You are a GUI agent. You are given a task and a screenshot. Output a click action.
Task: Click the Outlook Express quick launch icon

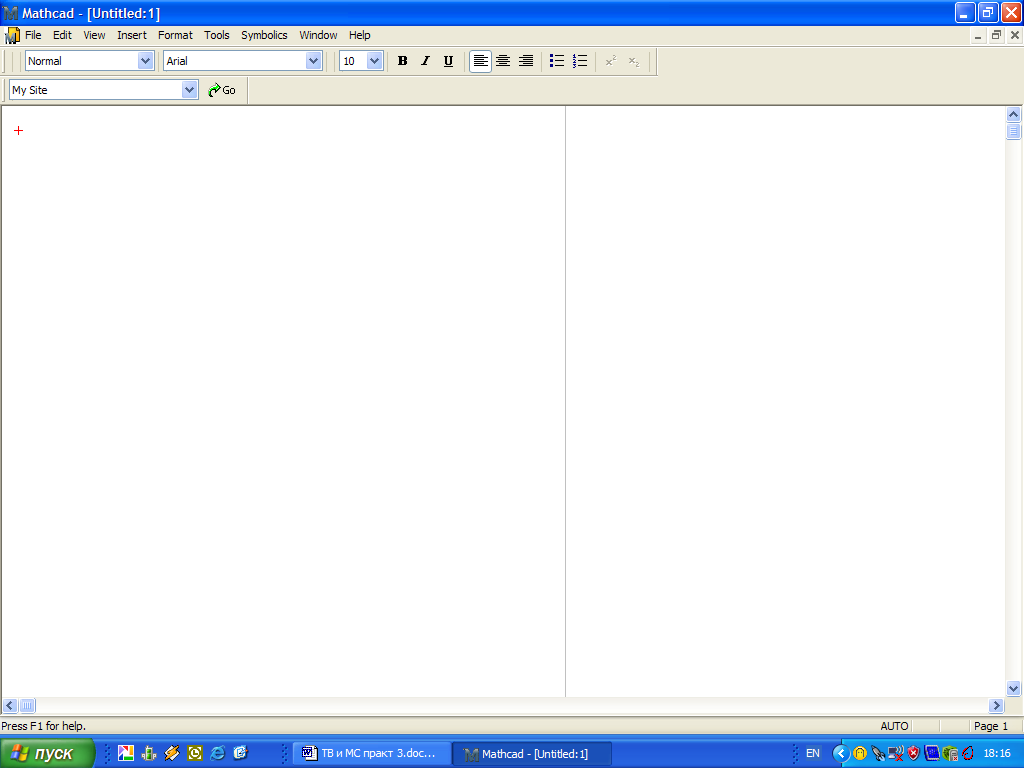point(240,753)
